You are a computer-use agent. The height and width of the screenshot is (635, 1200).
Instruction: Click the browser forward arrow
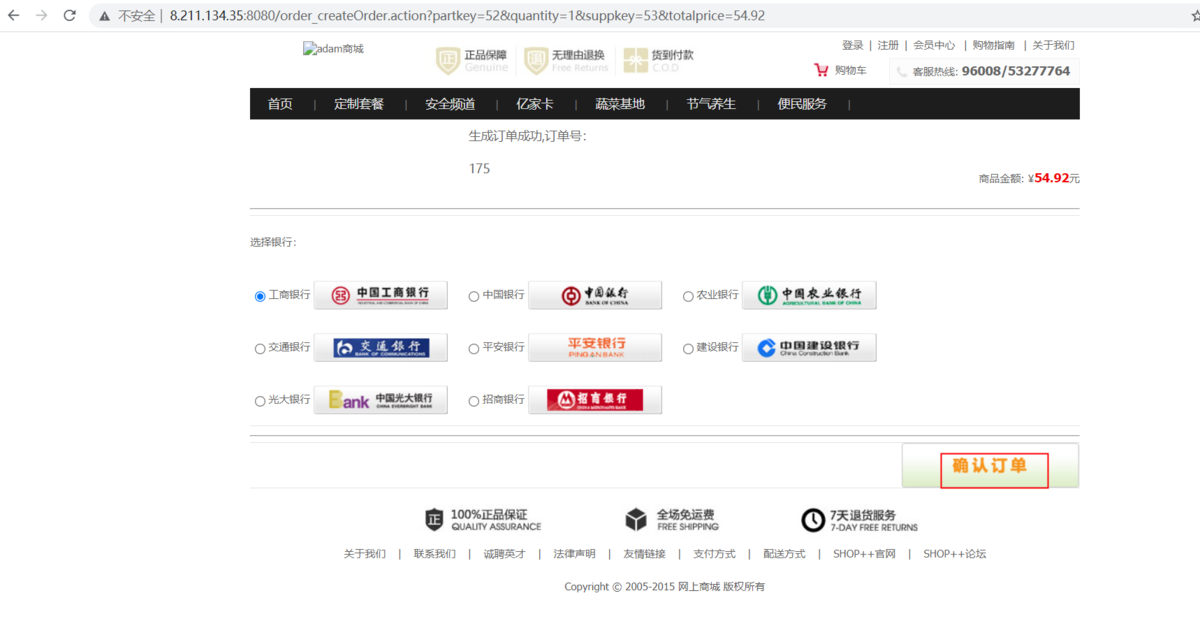pyautogui.click(x=42, y=16)
